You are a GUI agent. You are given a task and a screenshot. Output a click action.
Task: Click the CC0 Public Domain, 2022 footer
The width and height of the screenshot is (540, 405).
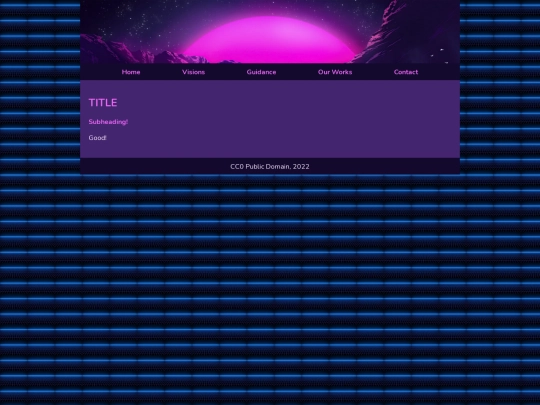[270, 166]
